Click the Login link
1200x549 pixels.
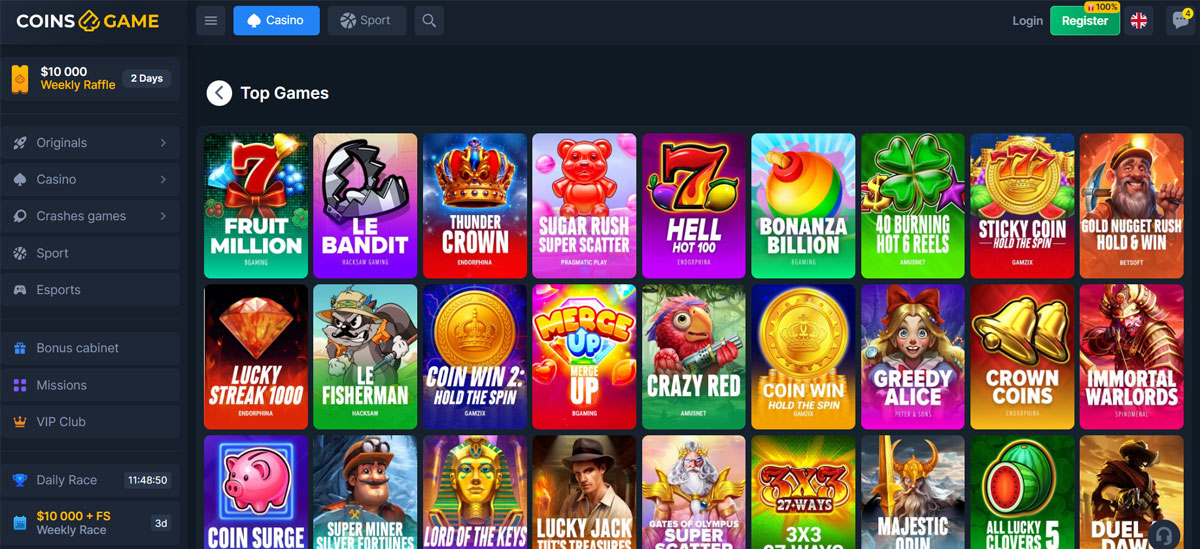click(1027, 20)
